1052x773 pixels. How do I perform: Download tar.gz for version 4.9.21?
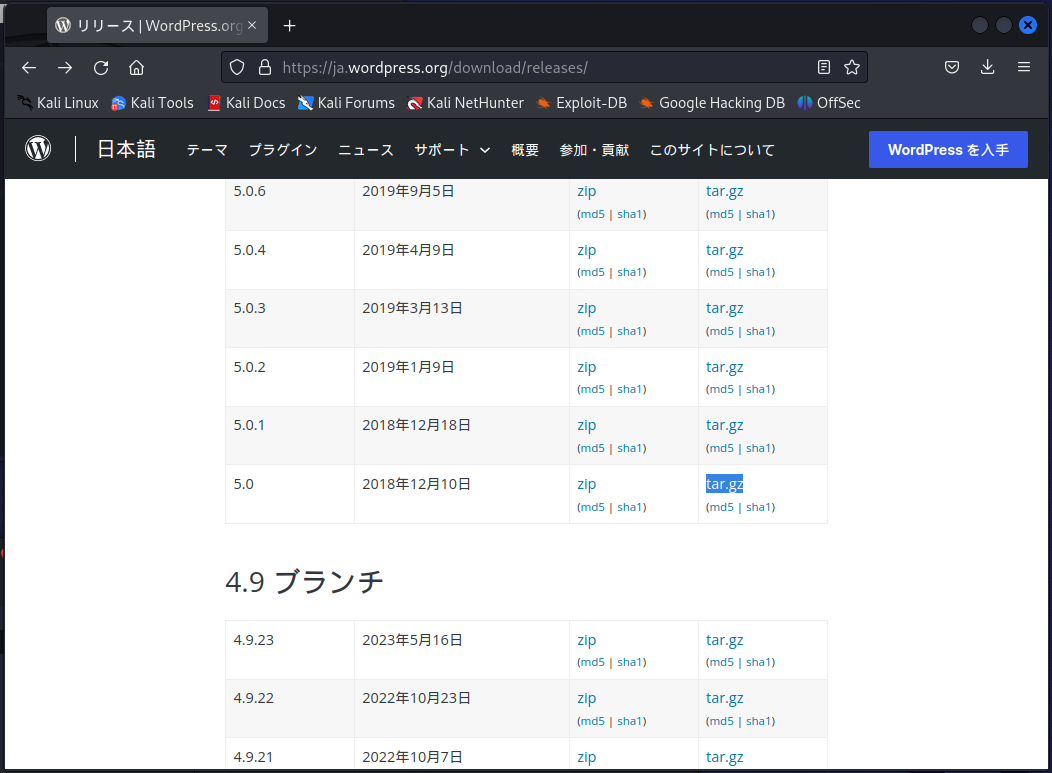point(725,758)
